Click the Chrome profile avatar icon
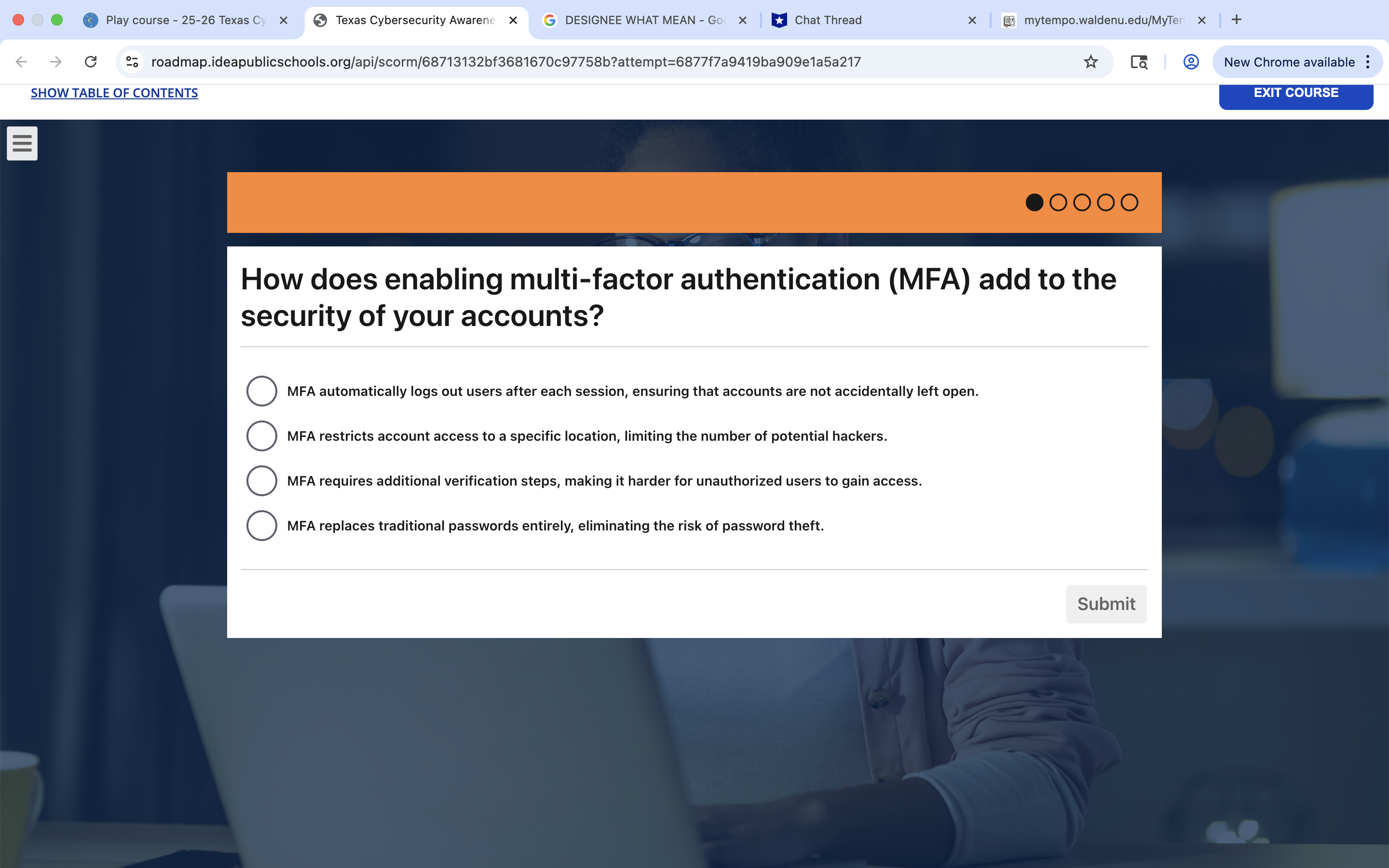This screenshot has height=868, width=1389. [x=1191, y=62]
